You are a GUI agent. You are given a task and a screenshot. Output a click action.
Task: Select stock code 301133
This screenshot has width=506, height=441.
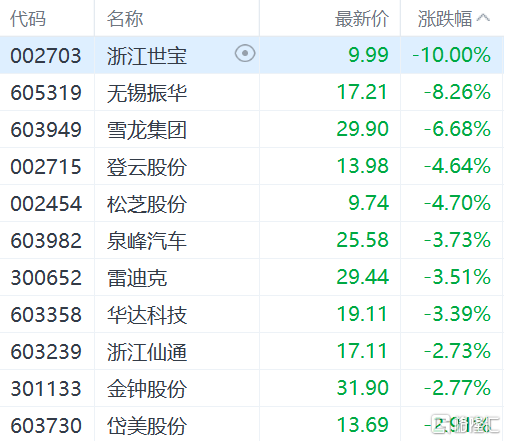click(x=46, y=388)
